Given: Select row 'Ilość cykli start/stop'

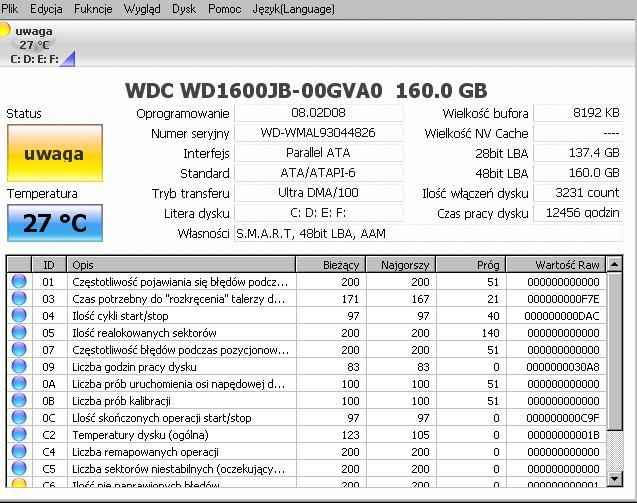Looking at the screenshot, I should pos(306,316).
